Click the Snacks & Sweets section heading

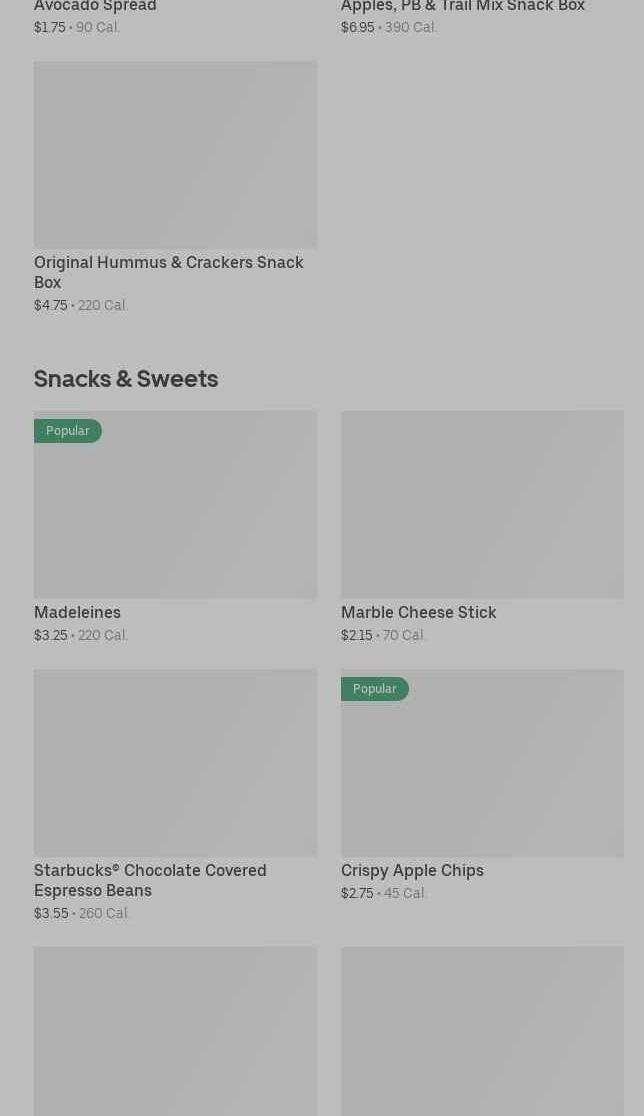[x=126, y=378]
